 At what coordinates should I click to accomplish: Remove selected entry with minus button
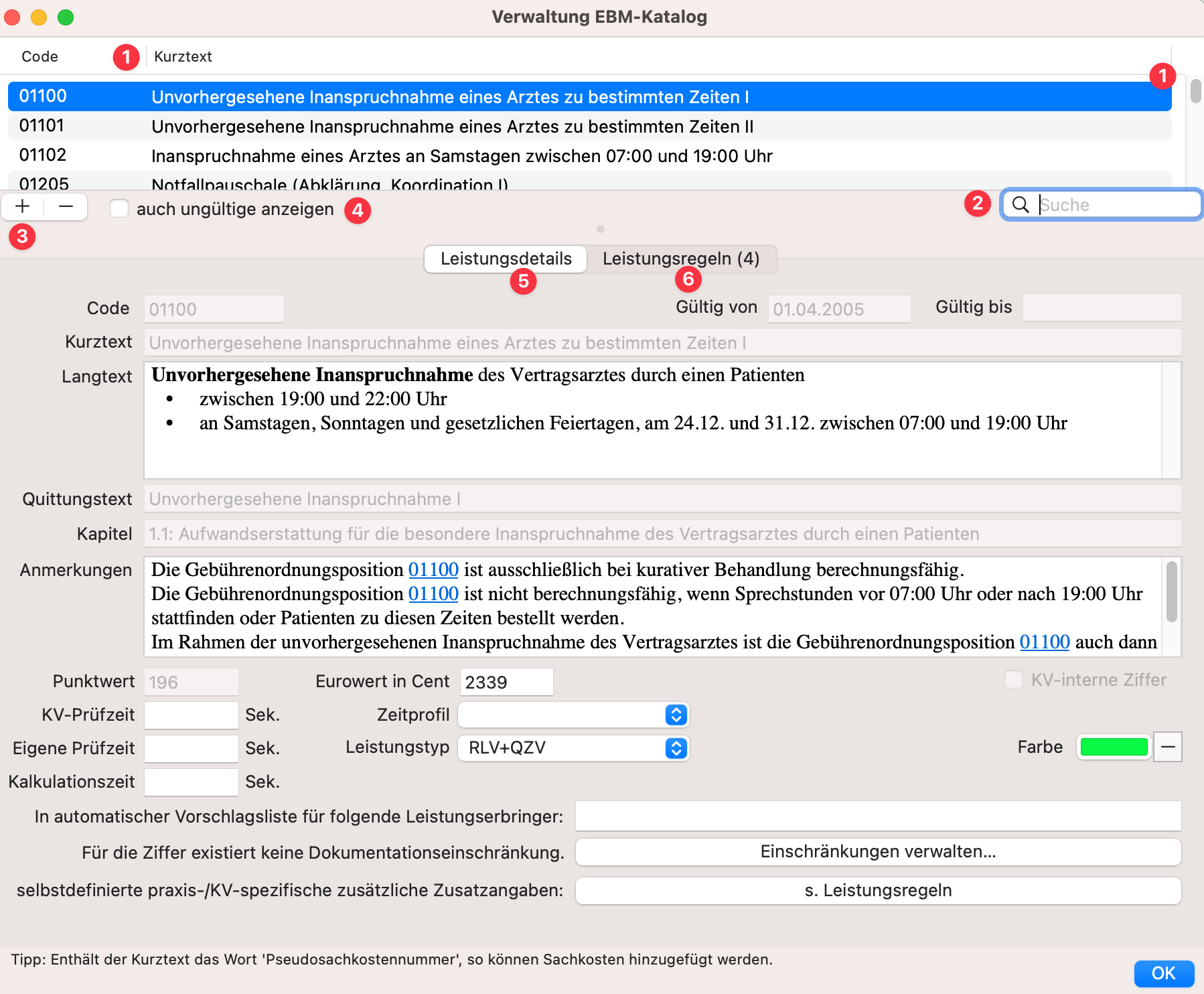pos(66,206)
